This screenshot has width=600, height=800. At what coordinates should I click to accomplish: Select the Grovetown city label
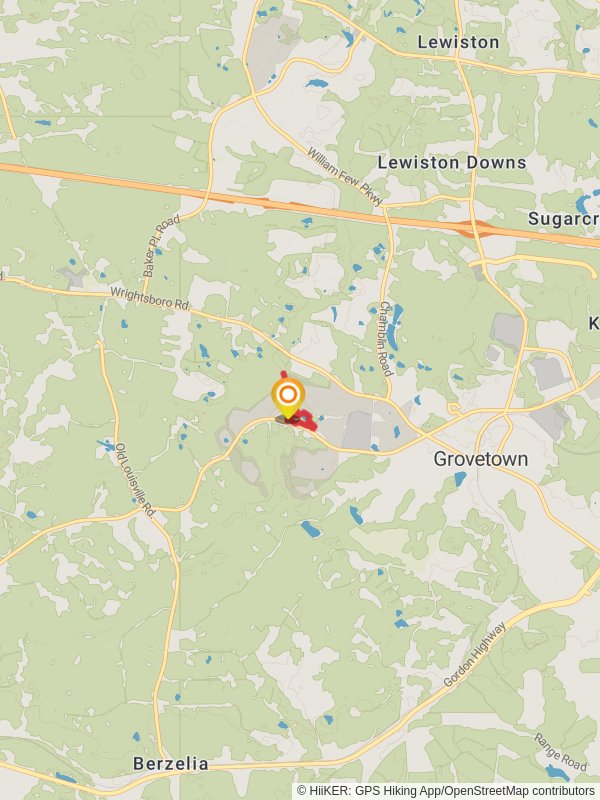click(x=481, y=459)
